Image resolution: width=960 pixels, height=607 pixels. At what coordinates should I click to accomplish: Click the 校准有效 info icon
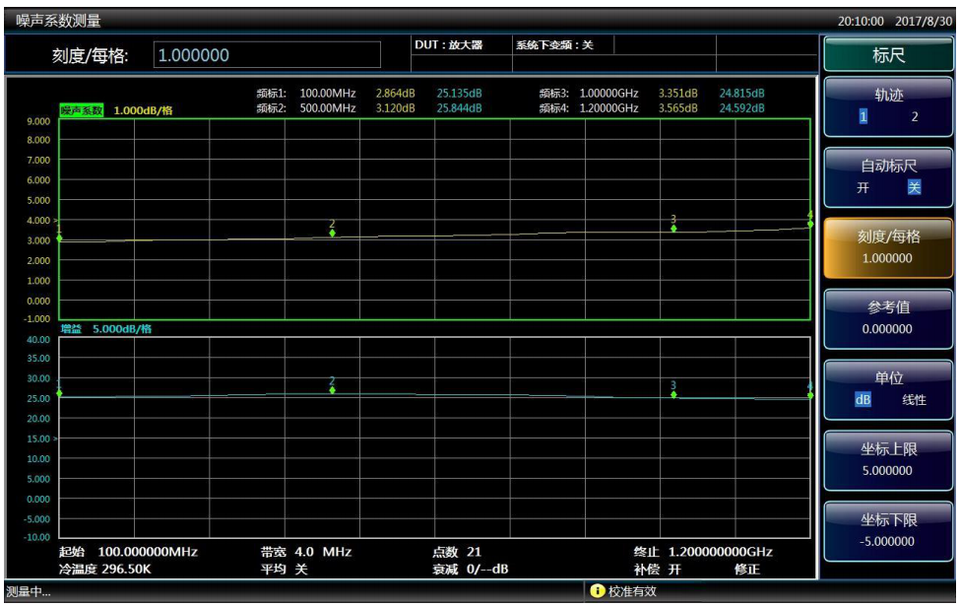tap(597, 591)
